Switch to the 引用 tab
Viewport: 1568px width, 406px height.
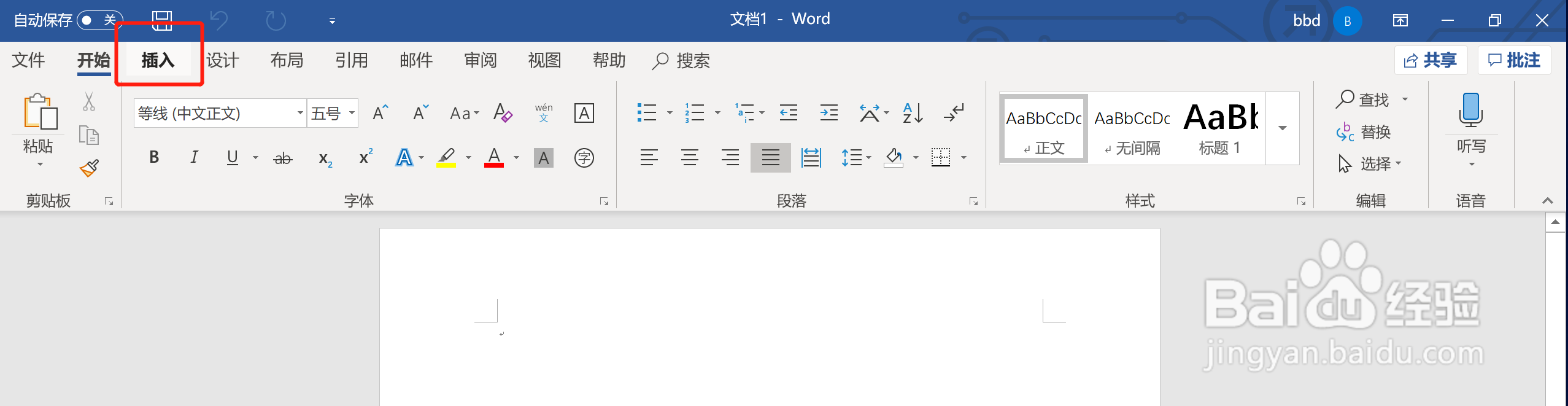352,60
